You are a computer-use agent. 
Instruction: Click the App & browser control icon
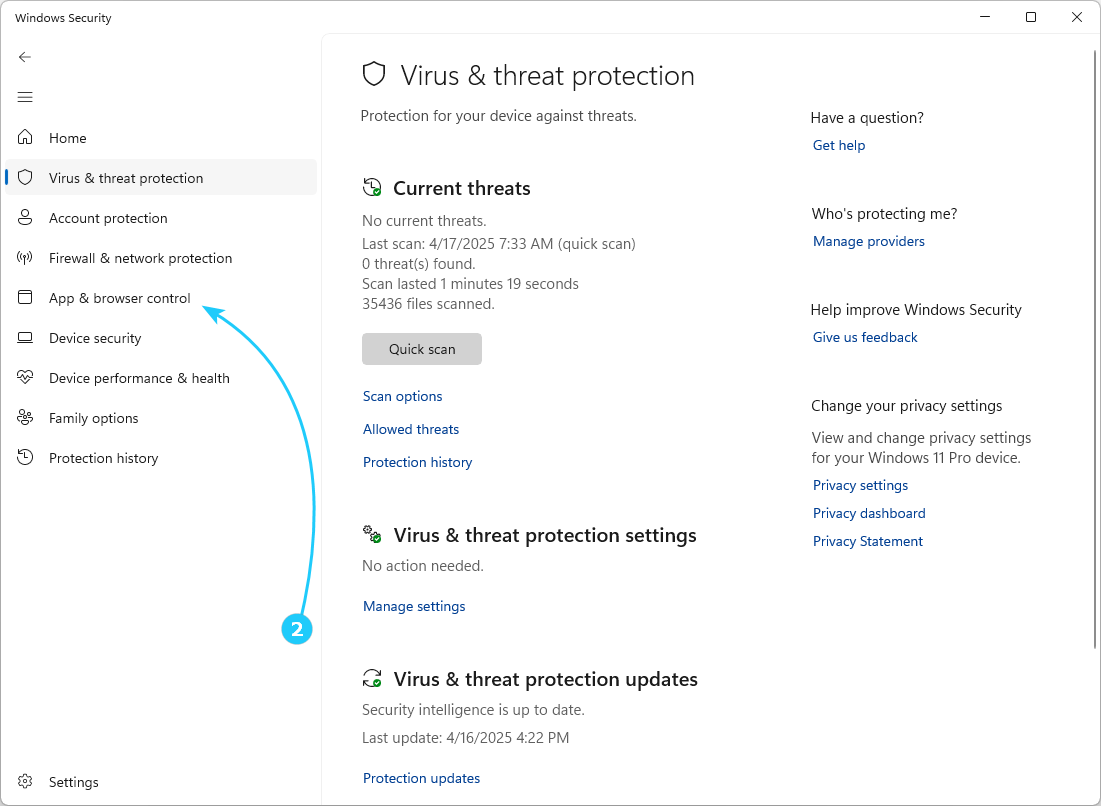(x=25, y=298)
